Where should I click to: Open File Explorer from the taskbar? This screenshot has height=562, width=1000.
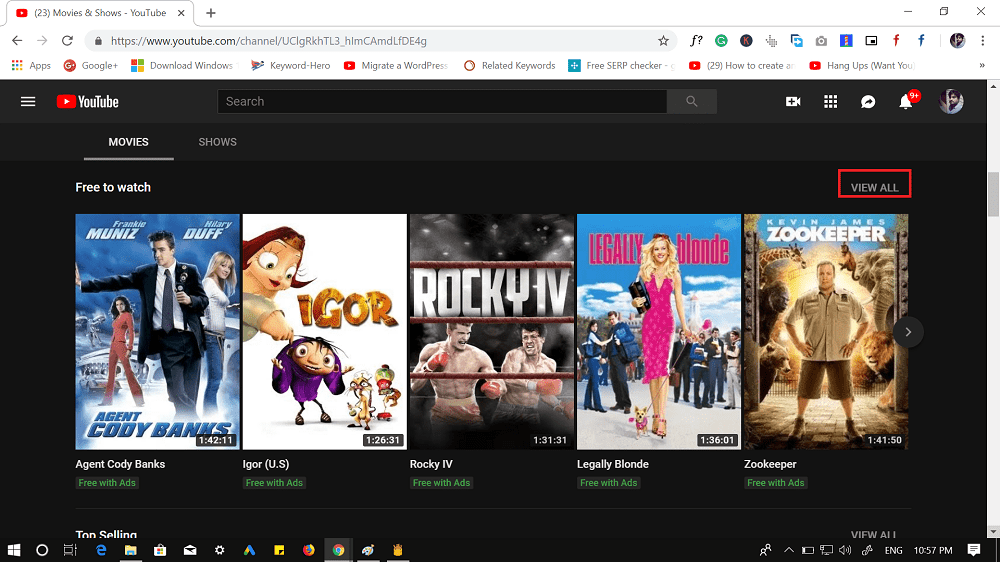(131, 550)
